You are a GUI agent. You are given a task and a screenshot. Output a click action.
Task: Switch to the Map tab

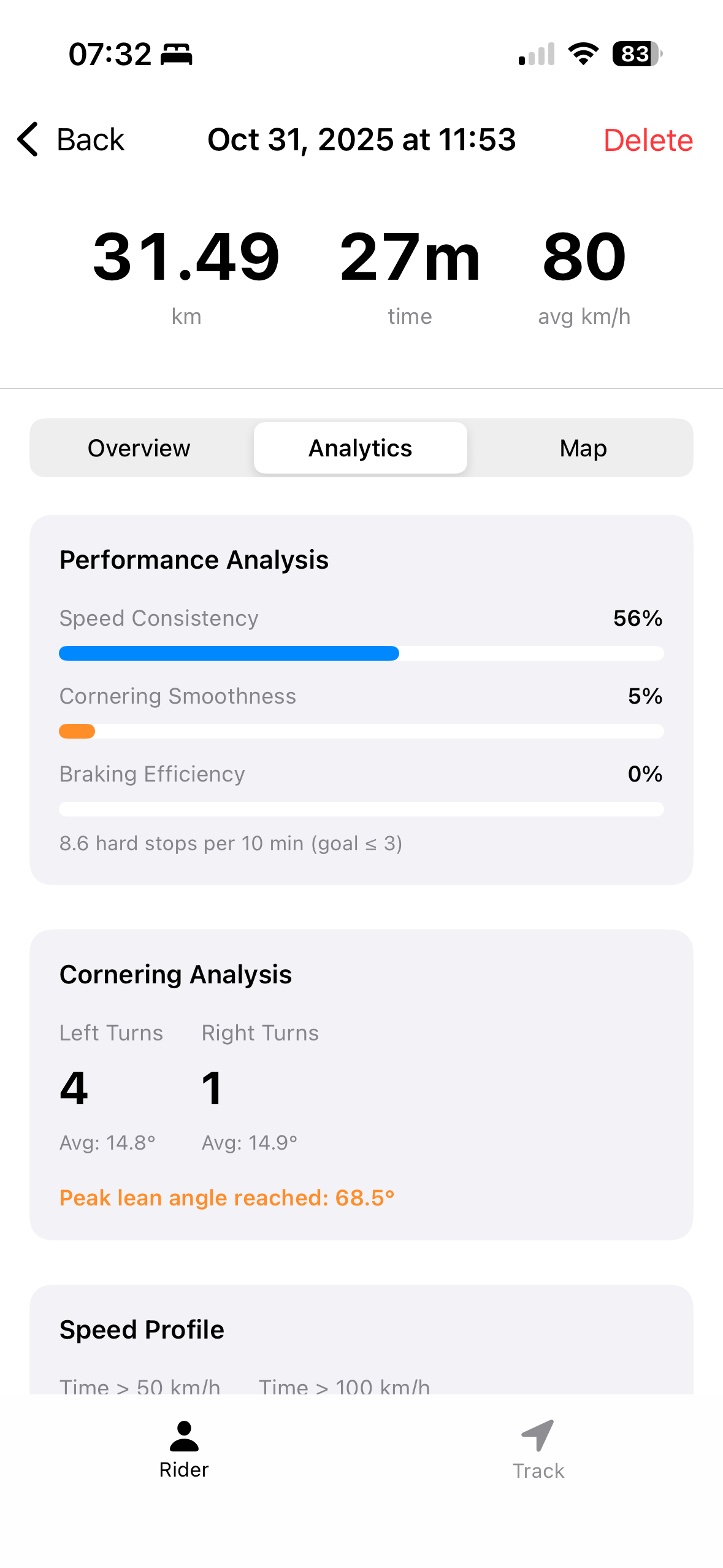[583, 448]
